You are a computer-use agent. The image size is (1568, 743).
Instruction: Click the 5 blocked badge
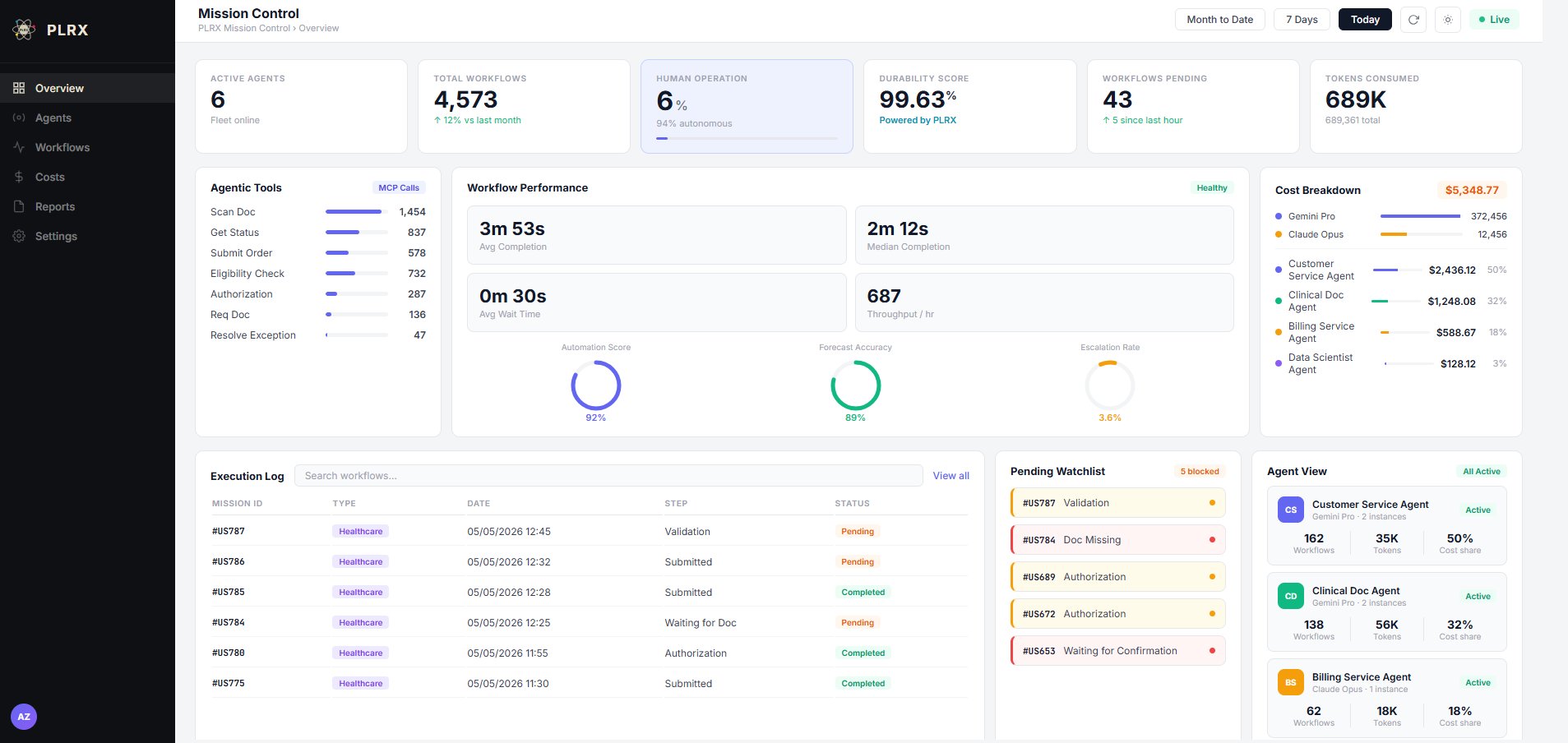click(1200, 471)
